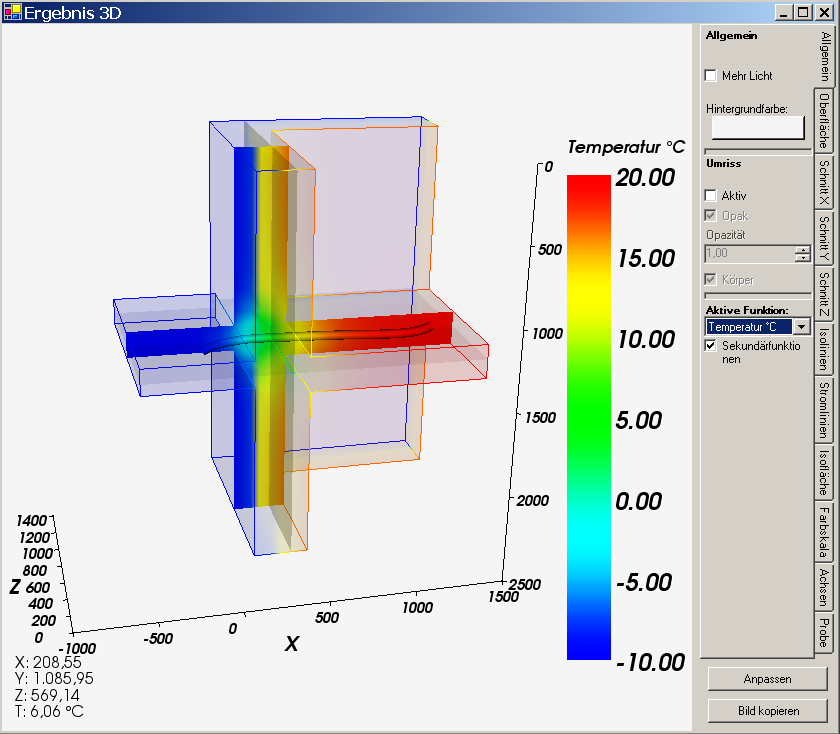Maximize the Ergebnis 3D window
This screenshot has width=840, height=734.
coord(802,12)
